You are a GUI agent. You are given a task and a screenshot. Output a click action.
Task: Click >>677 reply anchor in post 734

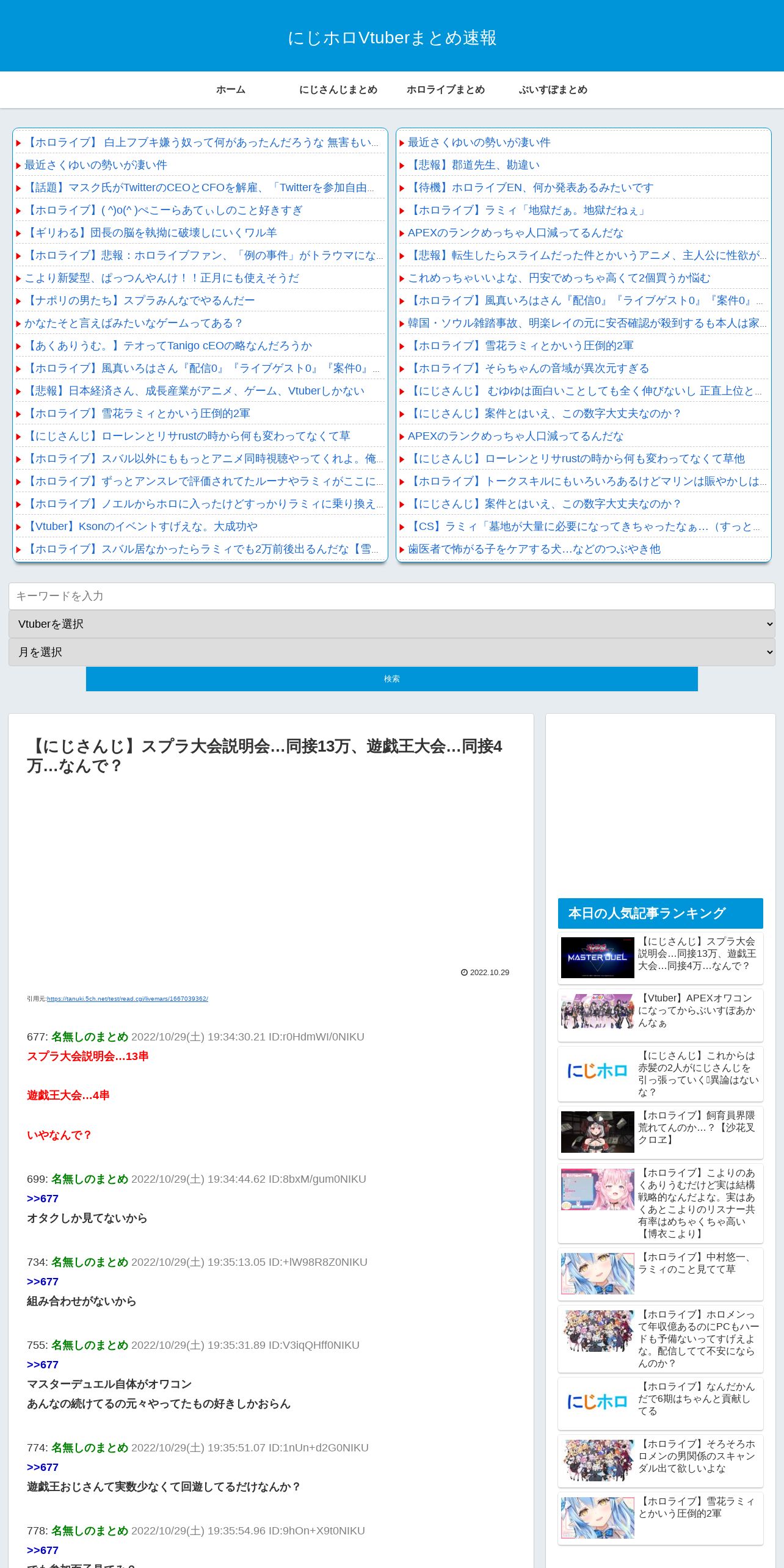coord(43,1282)
